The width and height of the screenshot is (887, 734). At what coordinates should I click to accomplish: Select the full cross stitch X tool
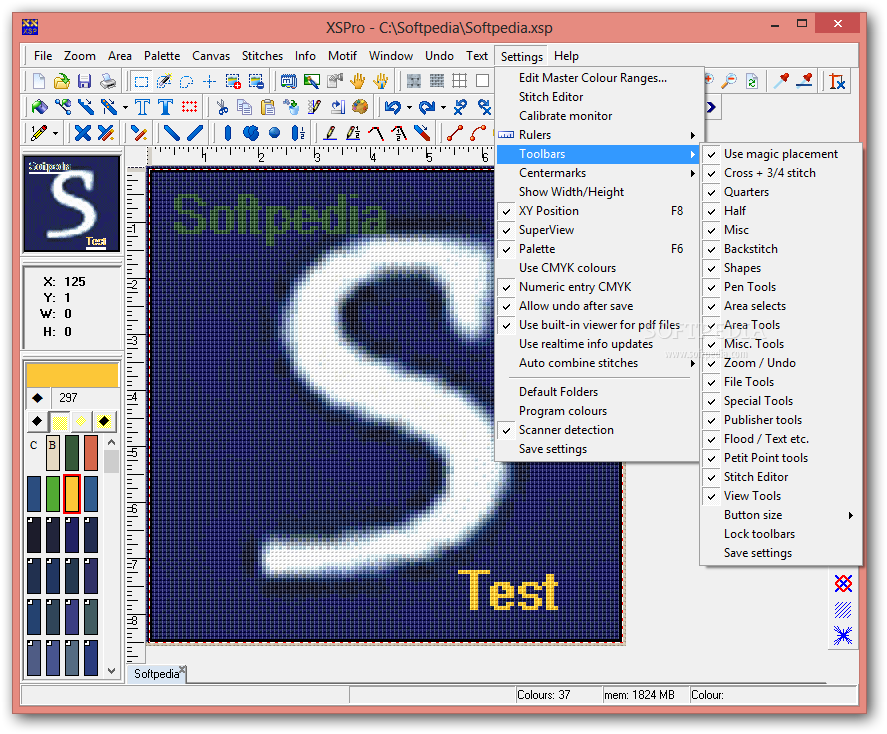coord(83,133)
